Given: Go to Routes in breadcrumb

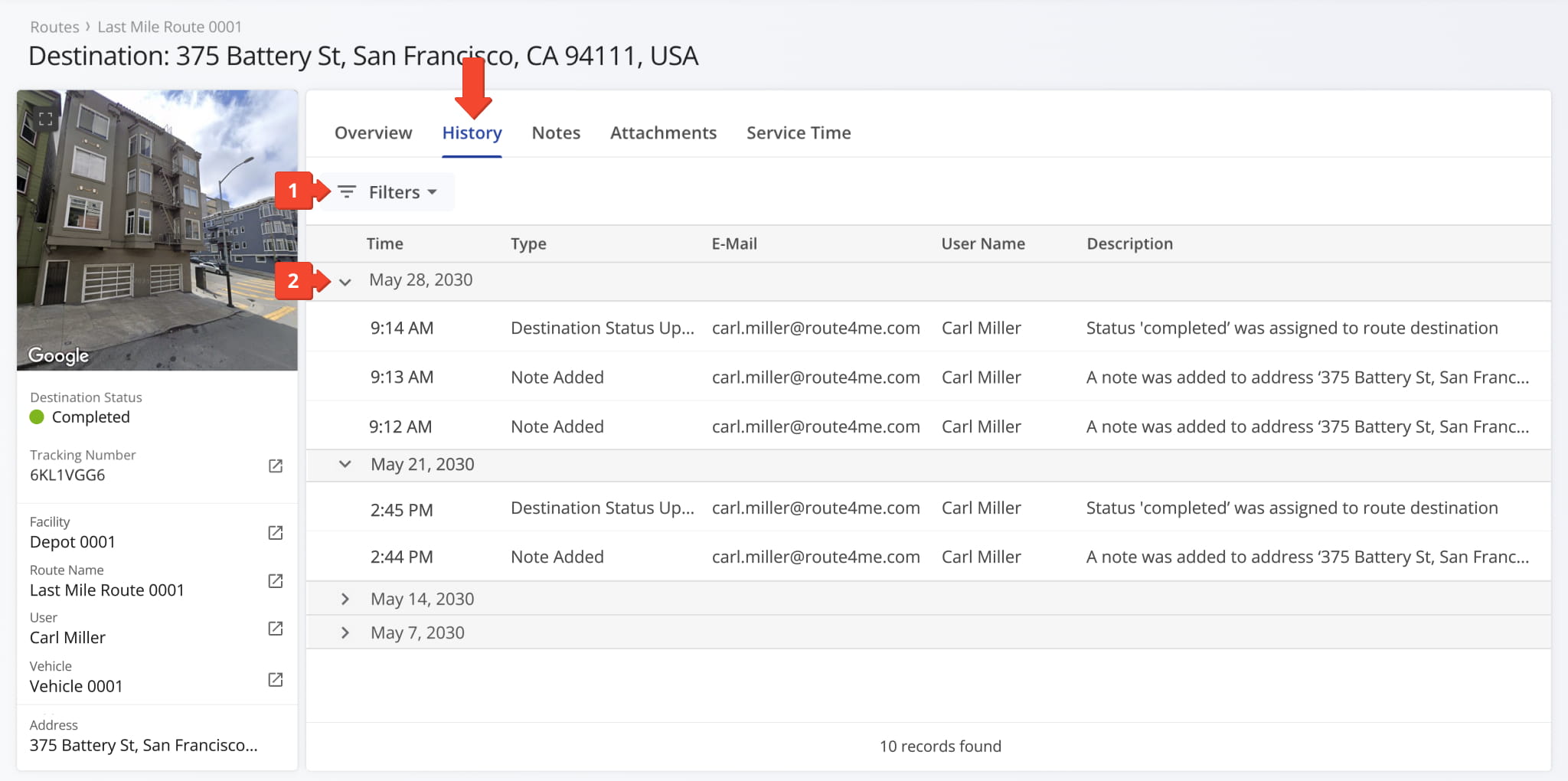Looking at the screenshot, I should click(54, 27).
